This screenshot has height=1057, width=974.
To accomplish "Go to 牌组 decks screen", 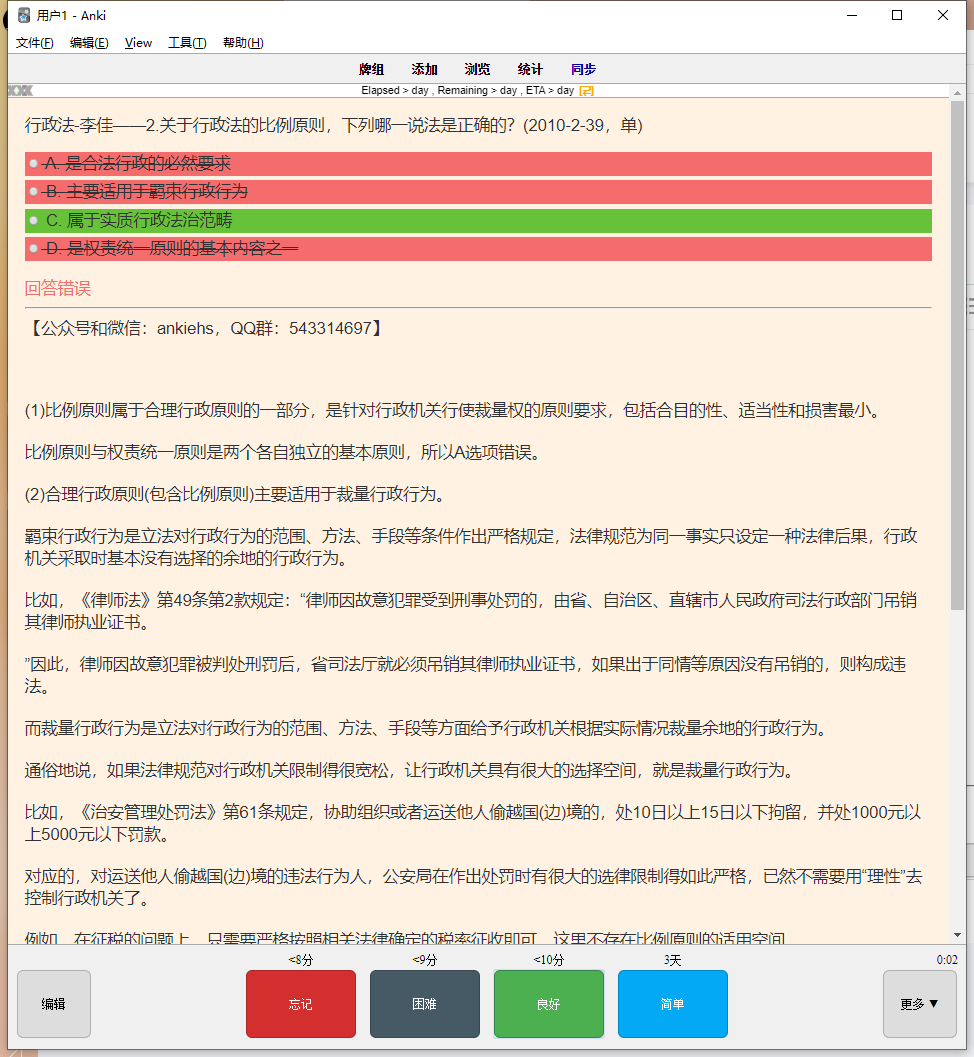I will pyautogui.click(x=371, y=69).
